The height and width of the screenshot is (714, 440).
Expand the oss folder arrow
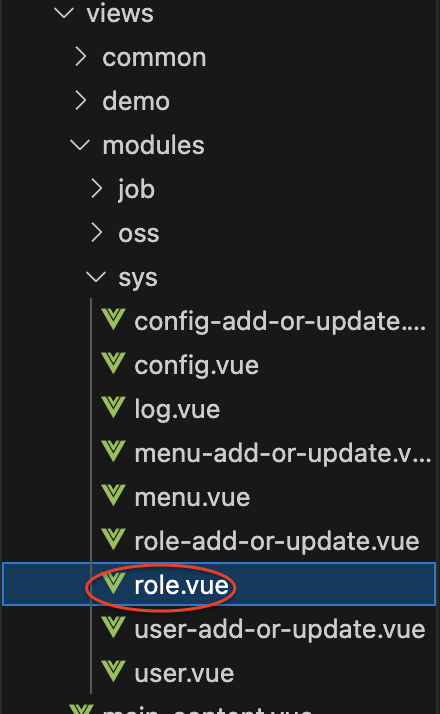click(96, 233)
